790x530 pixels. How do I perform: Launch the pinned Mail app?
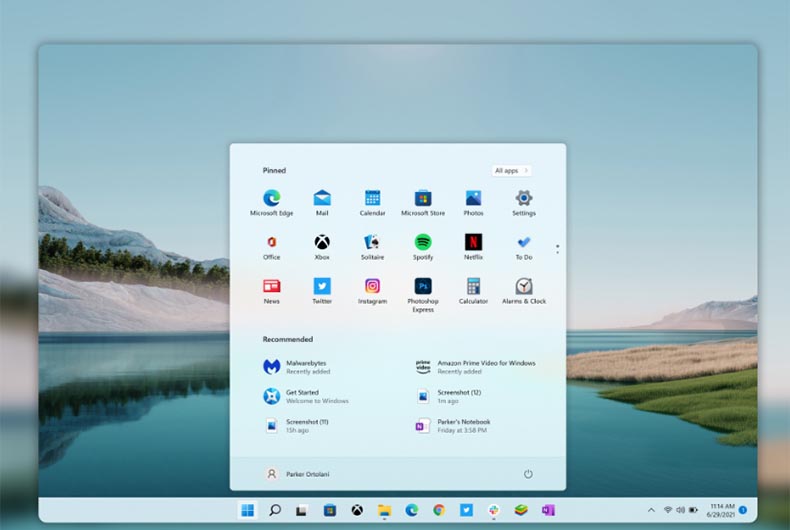click(322, 203)
